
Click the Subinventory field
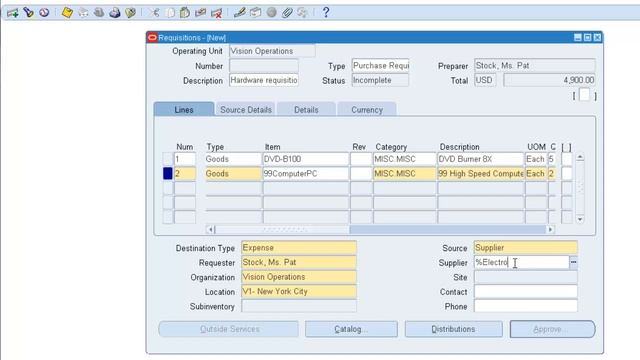tap(299, 306)
